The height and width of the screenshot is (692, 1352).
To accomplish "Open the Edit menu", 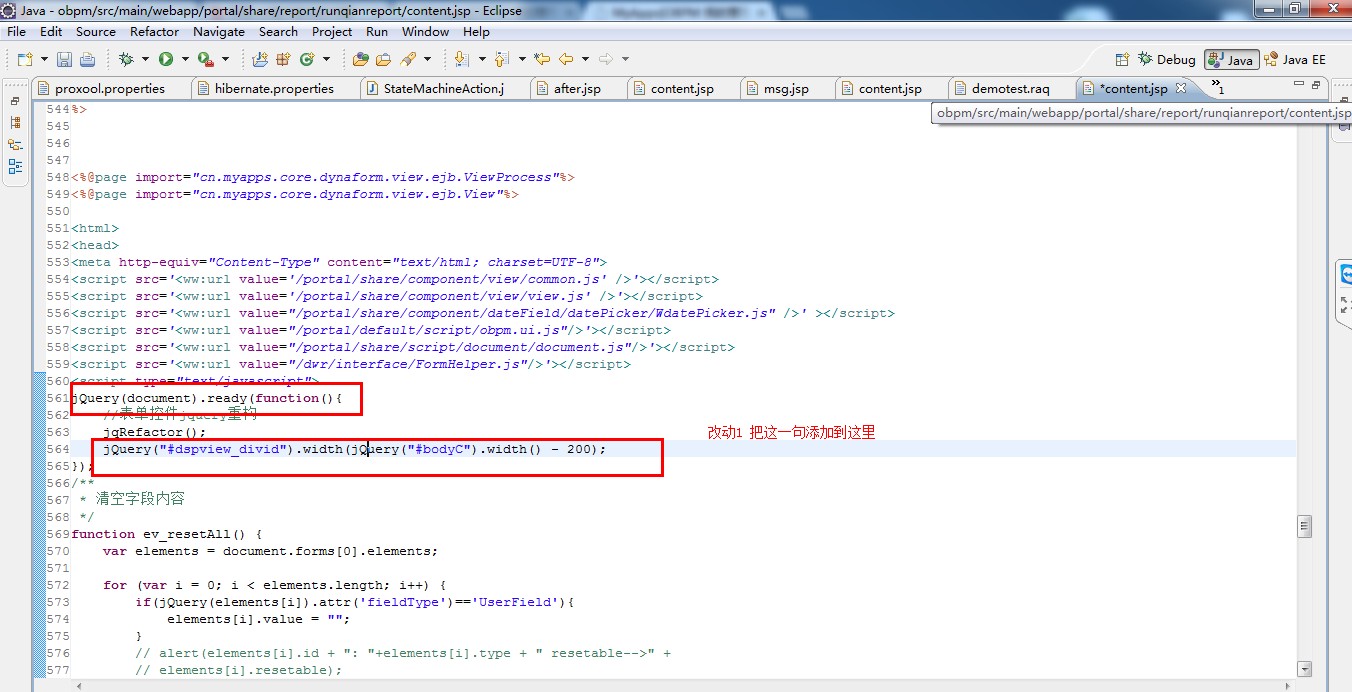I will (51, 31).
